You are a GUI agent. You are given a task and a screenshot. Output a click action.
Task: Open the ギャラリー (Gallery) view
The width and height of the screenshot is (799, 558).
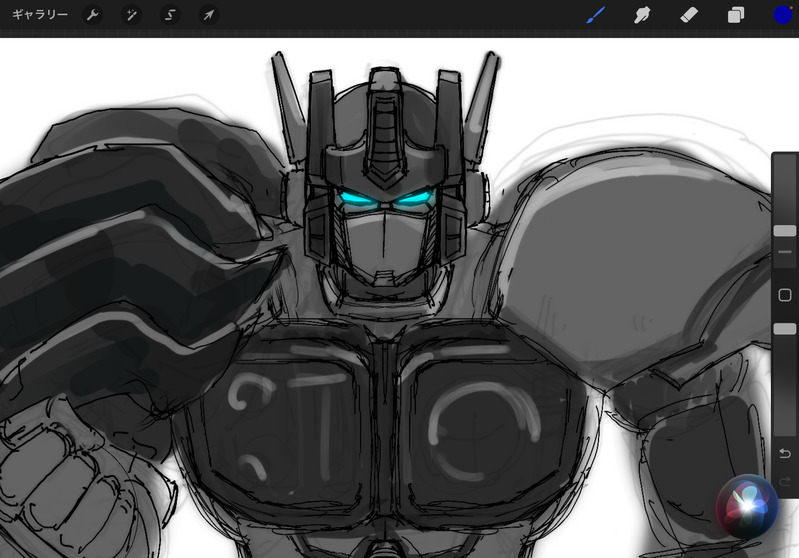point(40,15)
